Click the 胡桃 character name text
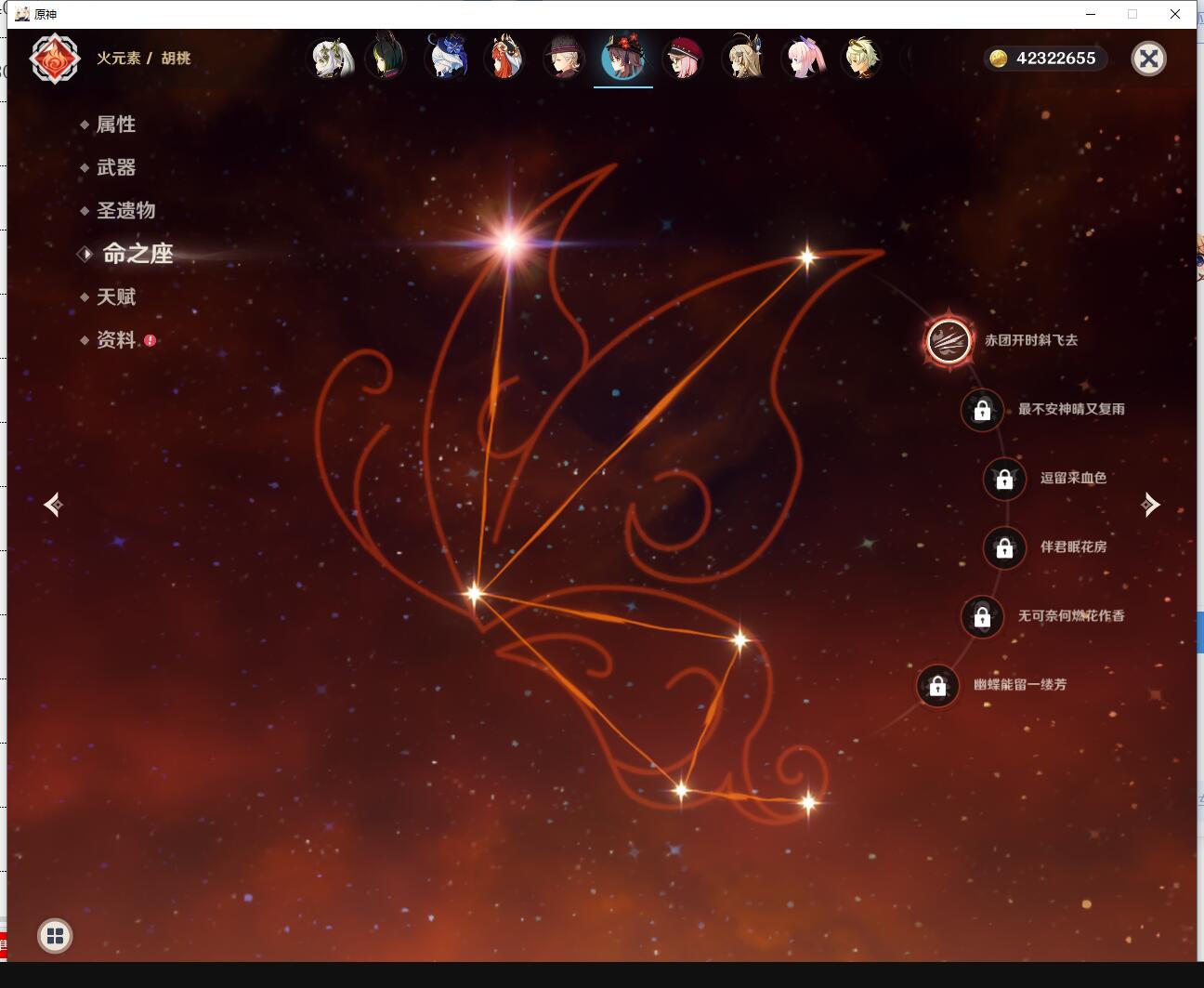 pos(176,58)
